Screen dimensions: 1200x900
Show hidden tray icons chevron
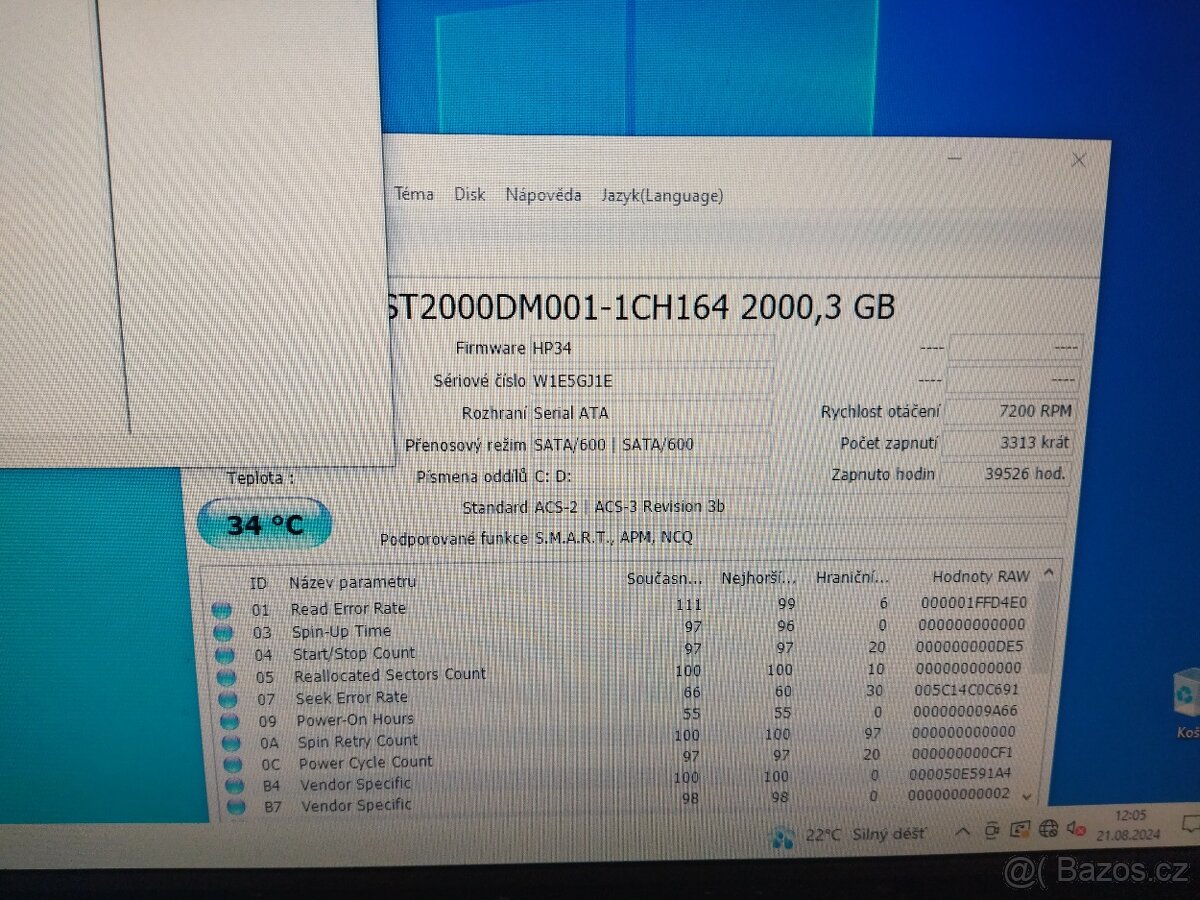[962, 832]
